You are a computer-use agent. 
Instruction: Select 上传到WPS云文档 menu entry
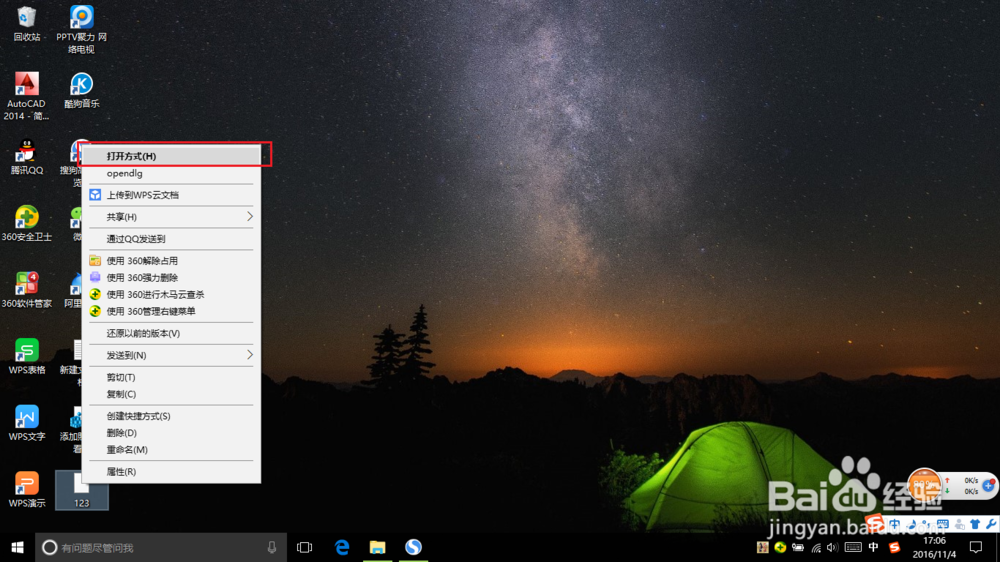[171, 195]
